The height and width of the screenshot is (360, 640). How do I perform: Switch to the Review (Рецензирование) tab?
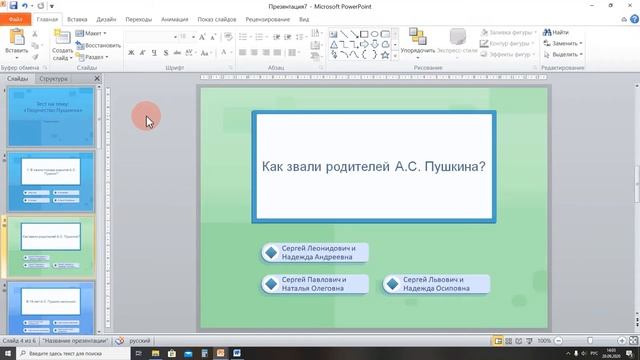tap(268, 19)
